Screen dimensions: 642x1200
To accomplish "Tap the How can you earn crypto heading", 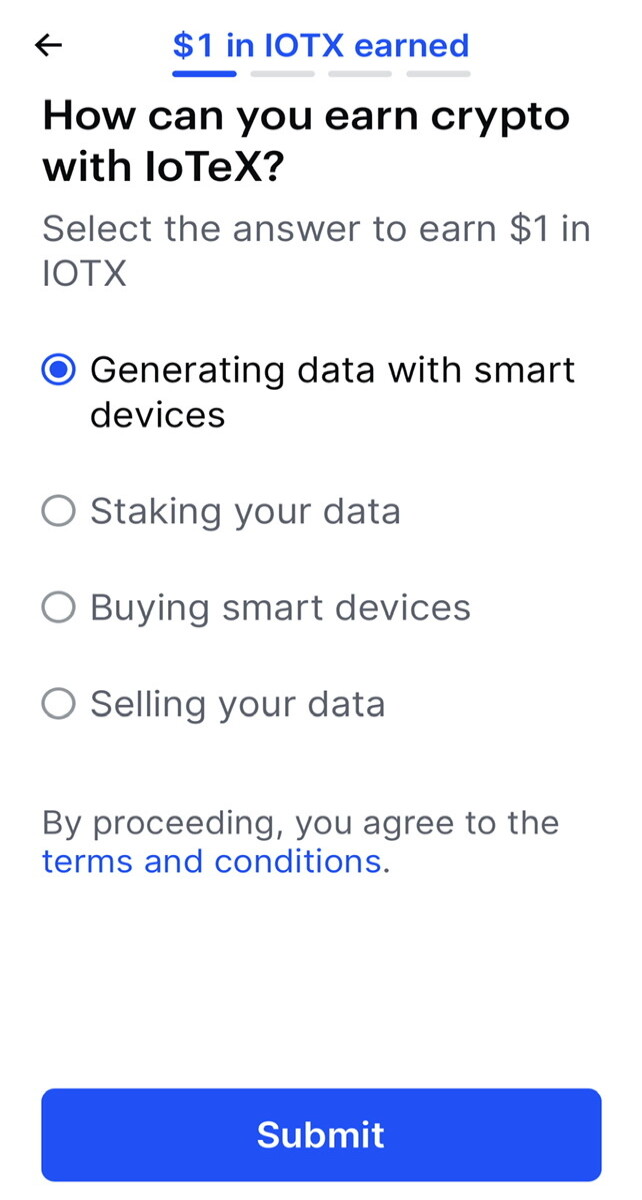I will click(306, 142).
